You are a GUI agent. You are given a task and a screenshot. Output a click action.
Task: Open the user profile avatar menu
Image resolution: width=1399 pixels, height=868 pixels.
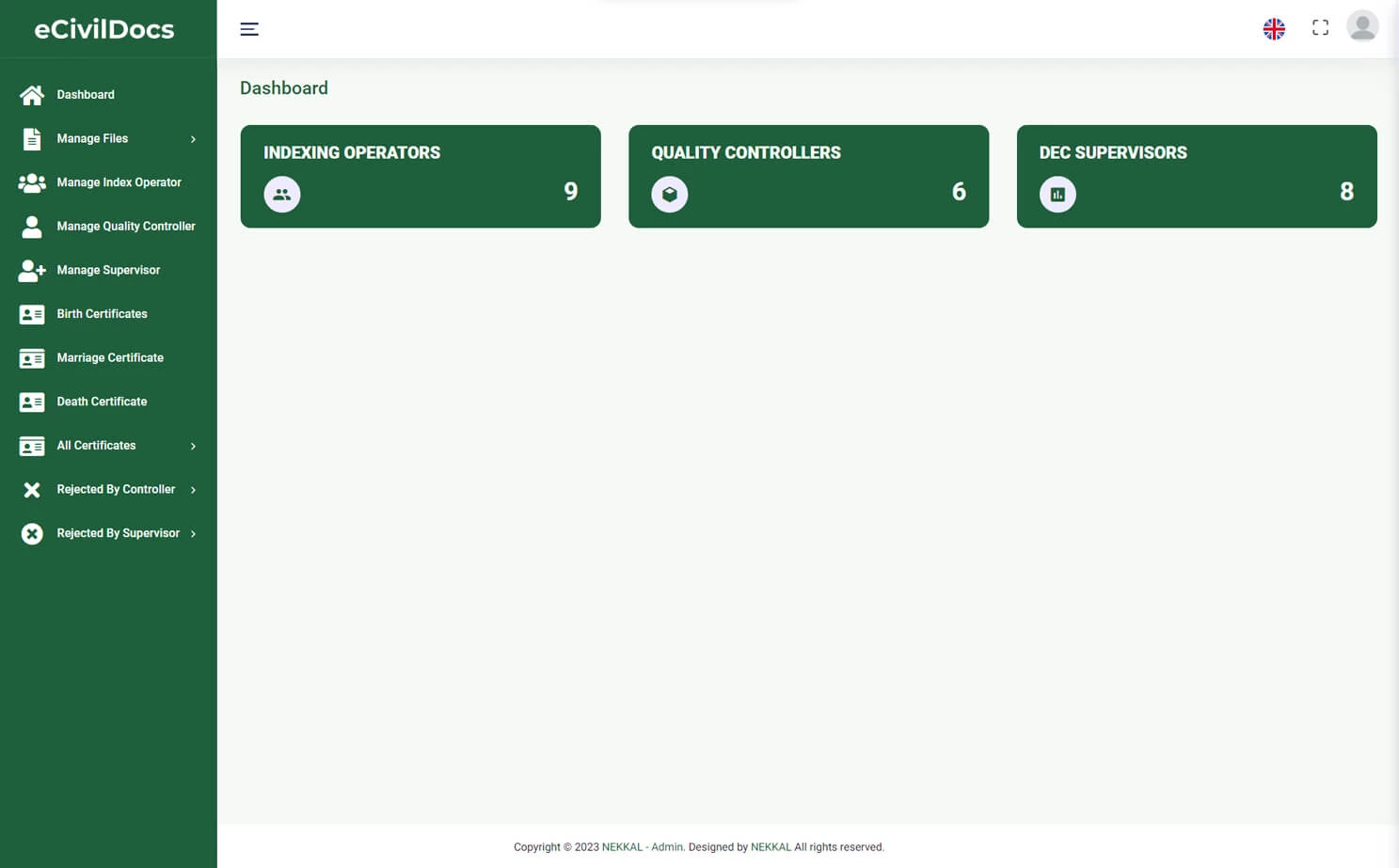1361,25
